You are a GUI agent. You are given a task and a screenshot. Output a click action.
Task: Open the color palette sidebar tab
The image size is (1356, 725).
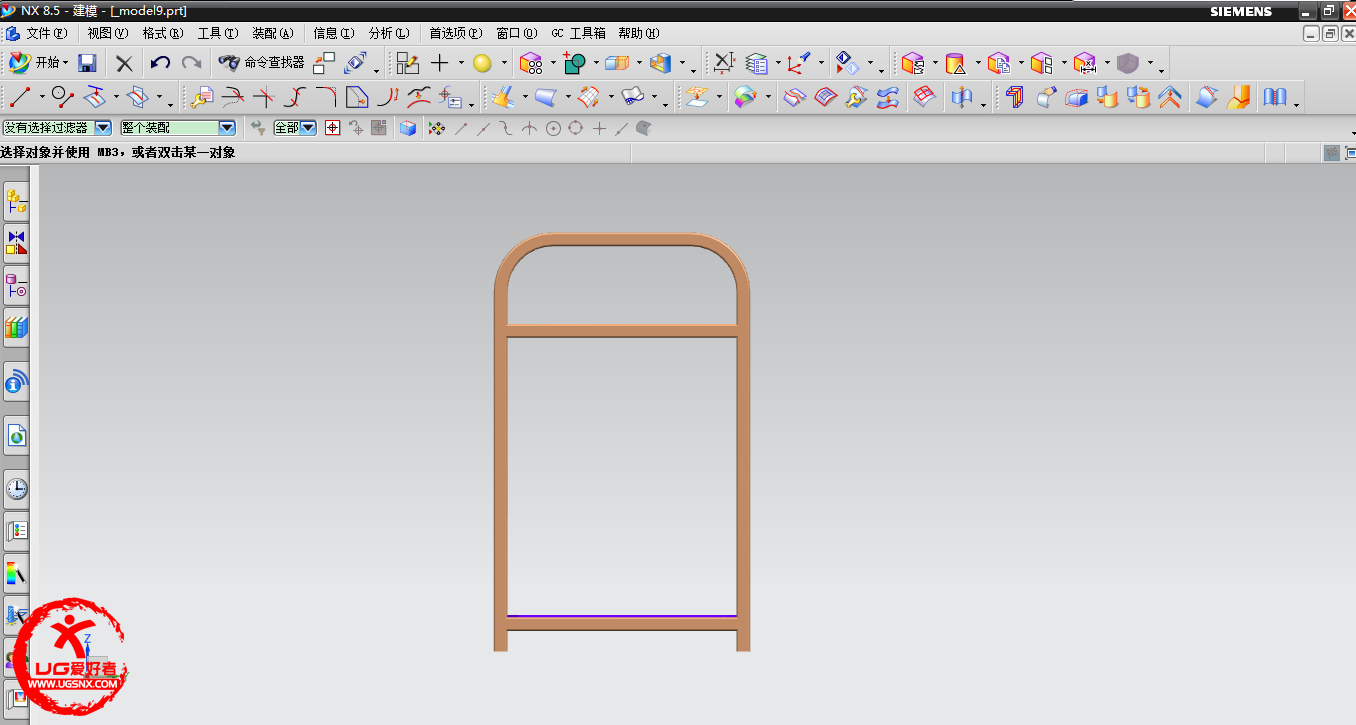click(16, 574)
